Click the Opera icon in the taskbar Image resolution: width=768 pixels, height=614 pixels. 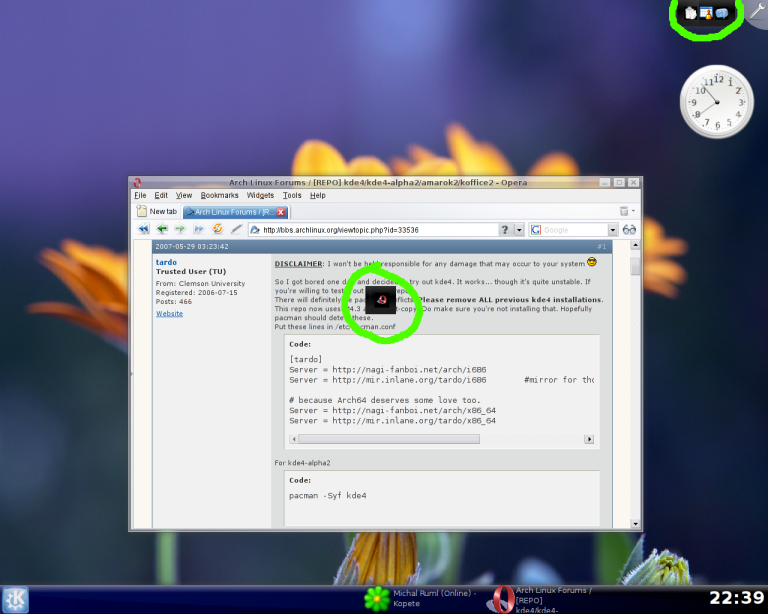pyautogui.click(x=501, y=599)
